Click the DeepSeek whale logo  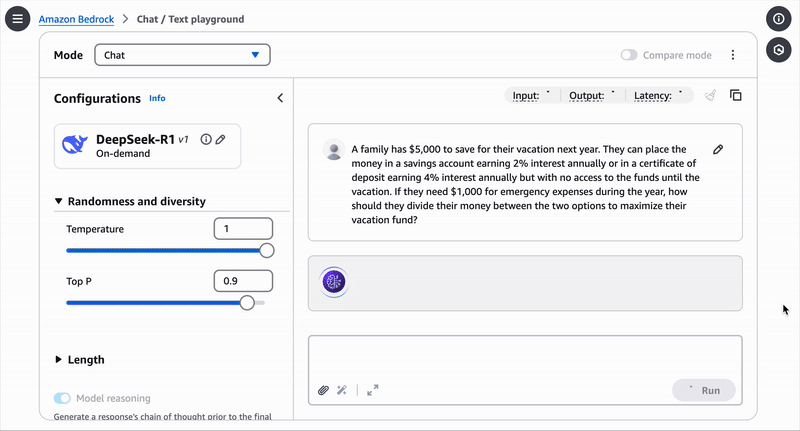(x=74, y=145)
